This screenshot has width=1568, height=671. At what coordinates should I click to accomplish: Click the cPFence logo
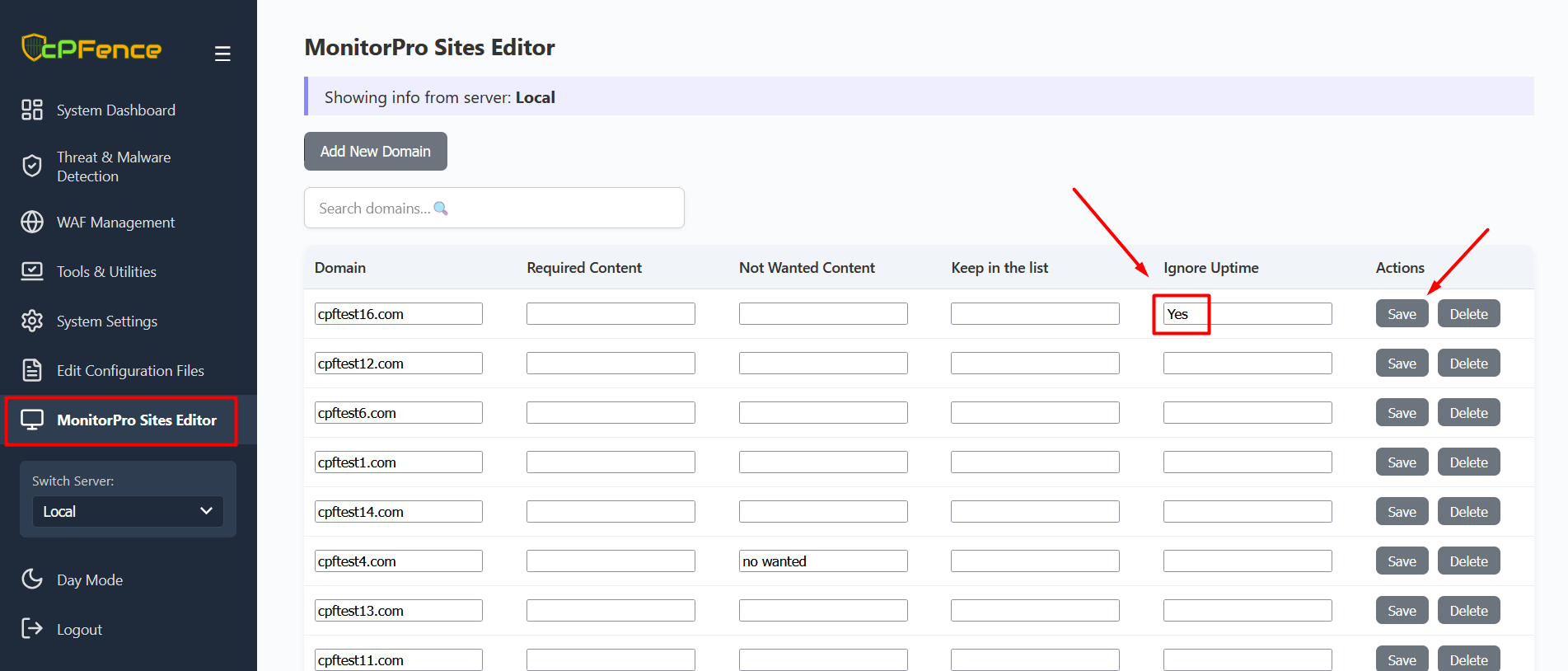[91, 49]
